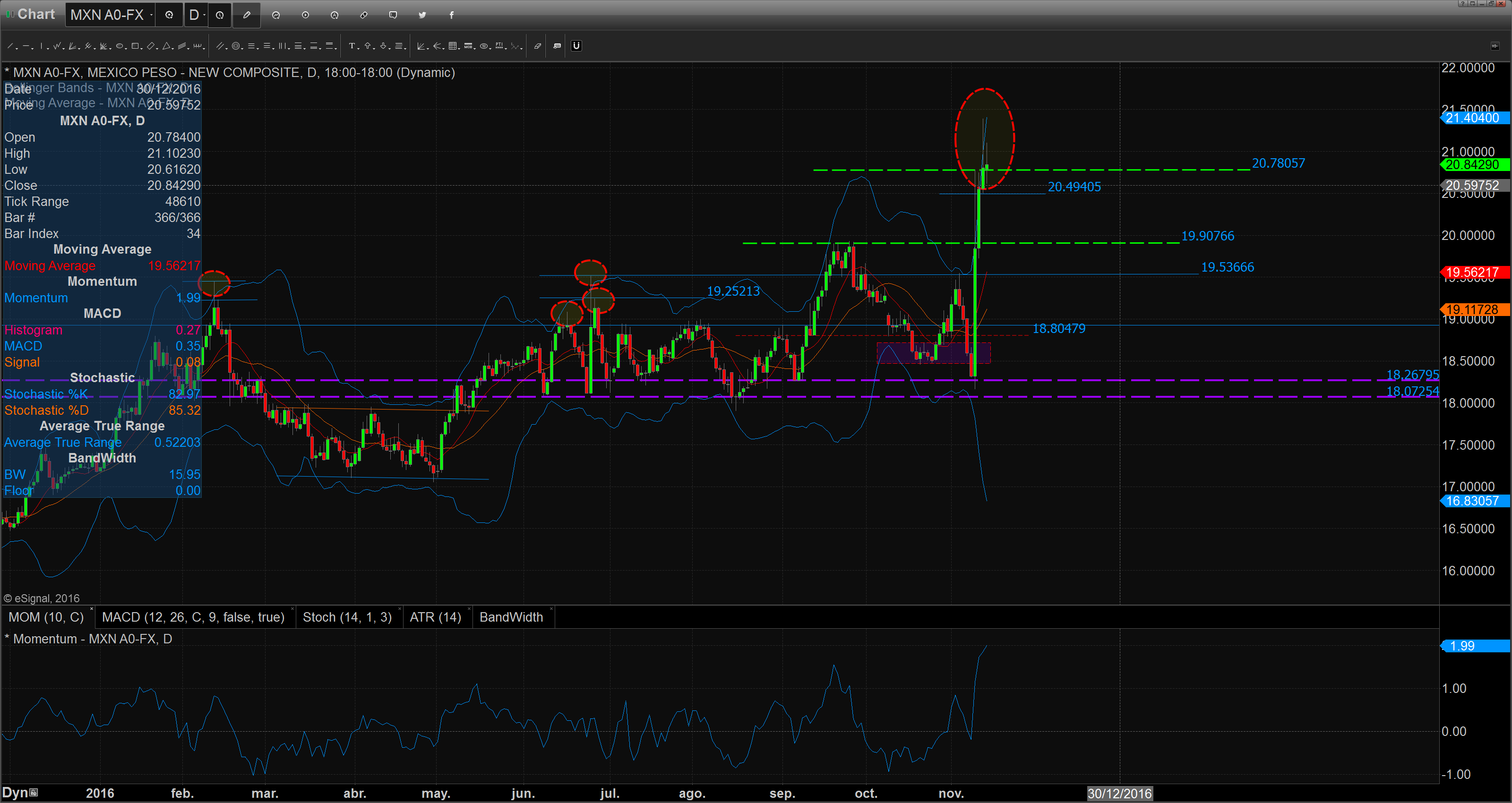The height and width of the screenshot is (803, 1512).
Task: Select the Gann fan tool
Action: tap(73, 46)
